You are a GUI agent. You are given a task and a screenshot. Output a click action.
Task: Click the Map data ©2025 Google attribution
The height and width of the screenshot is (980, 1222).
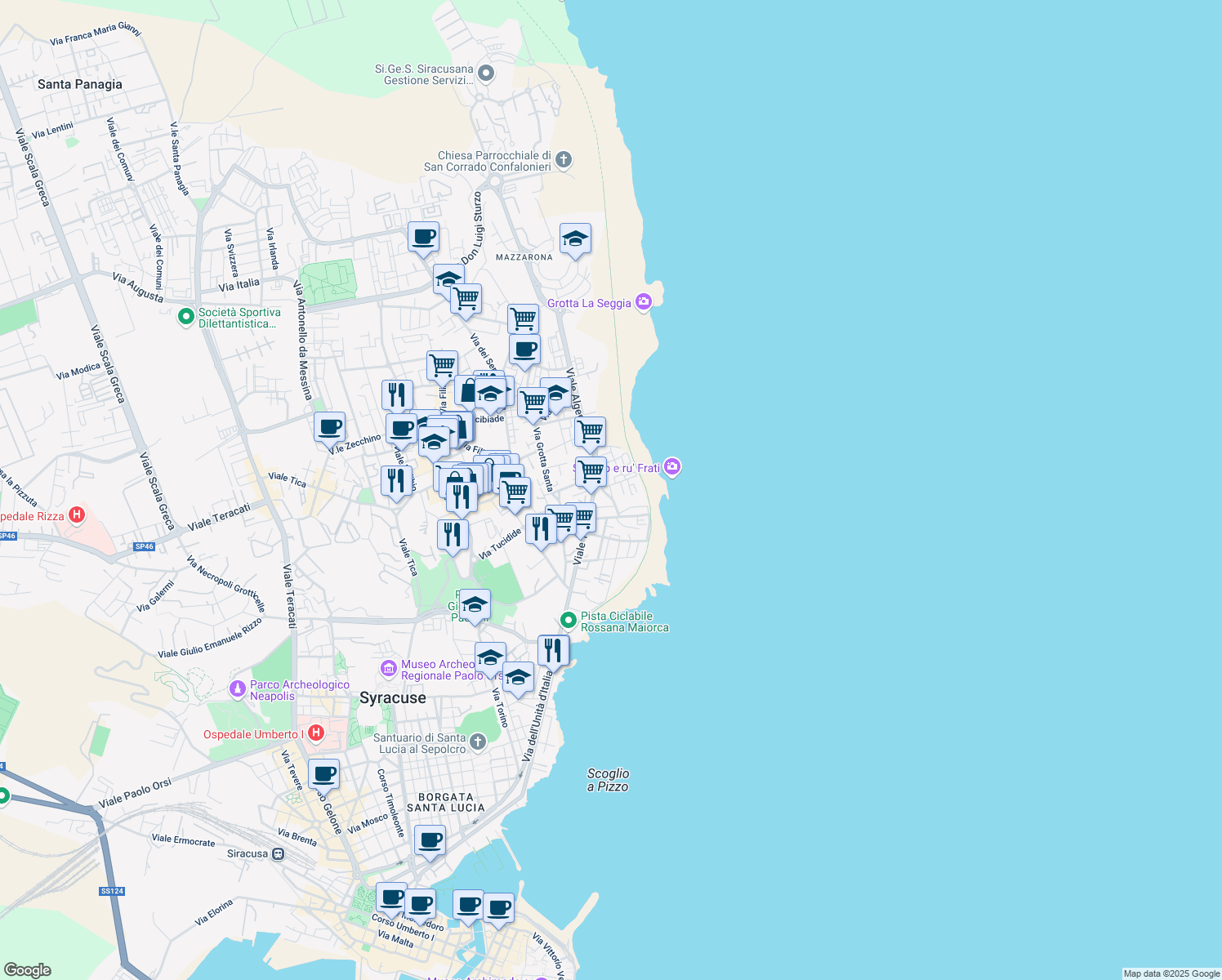[x=1171, y=973]
